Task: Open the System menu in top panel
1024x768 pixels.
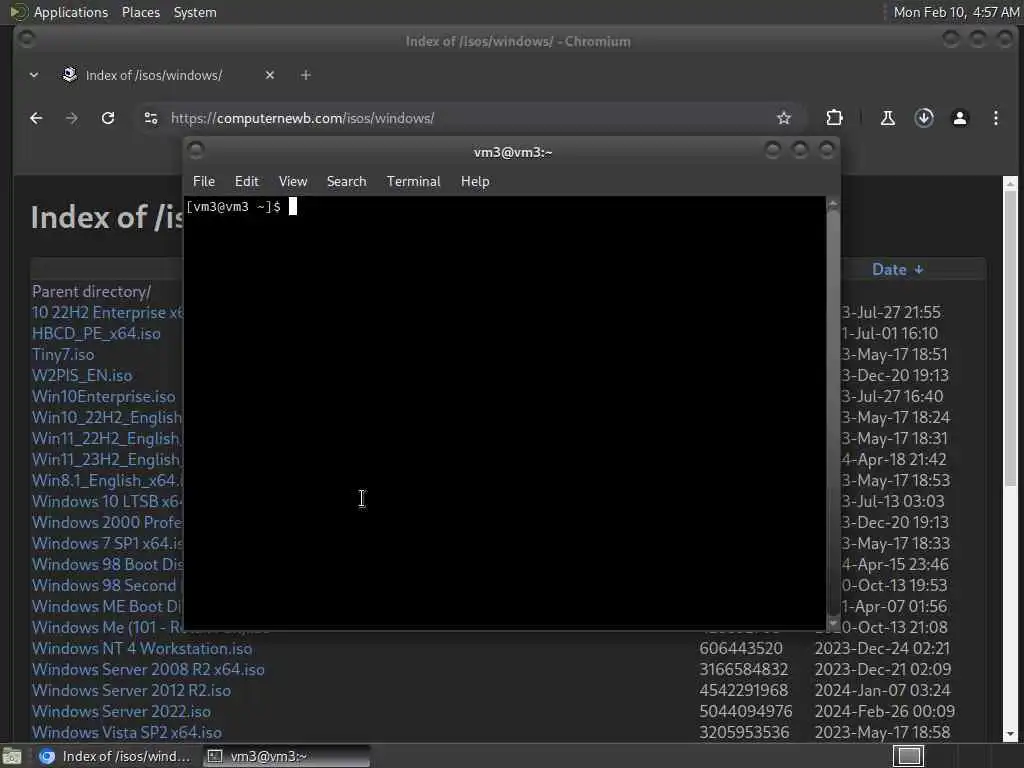Action: (195, 12)
